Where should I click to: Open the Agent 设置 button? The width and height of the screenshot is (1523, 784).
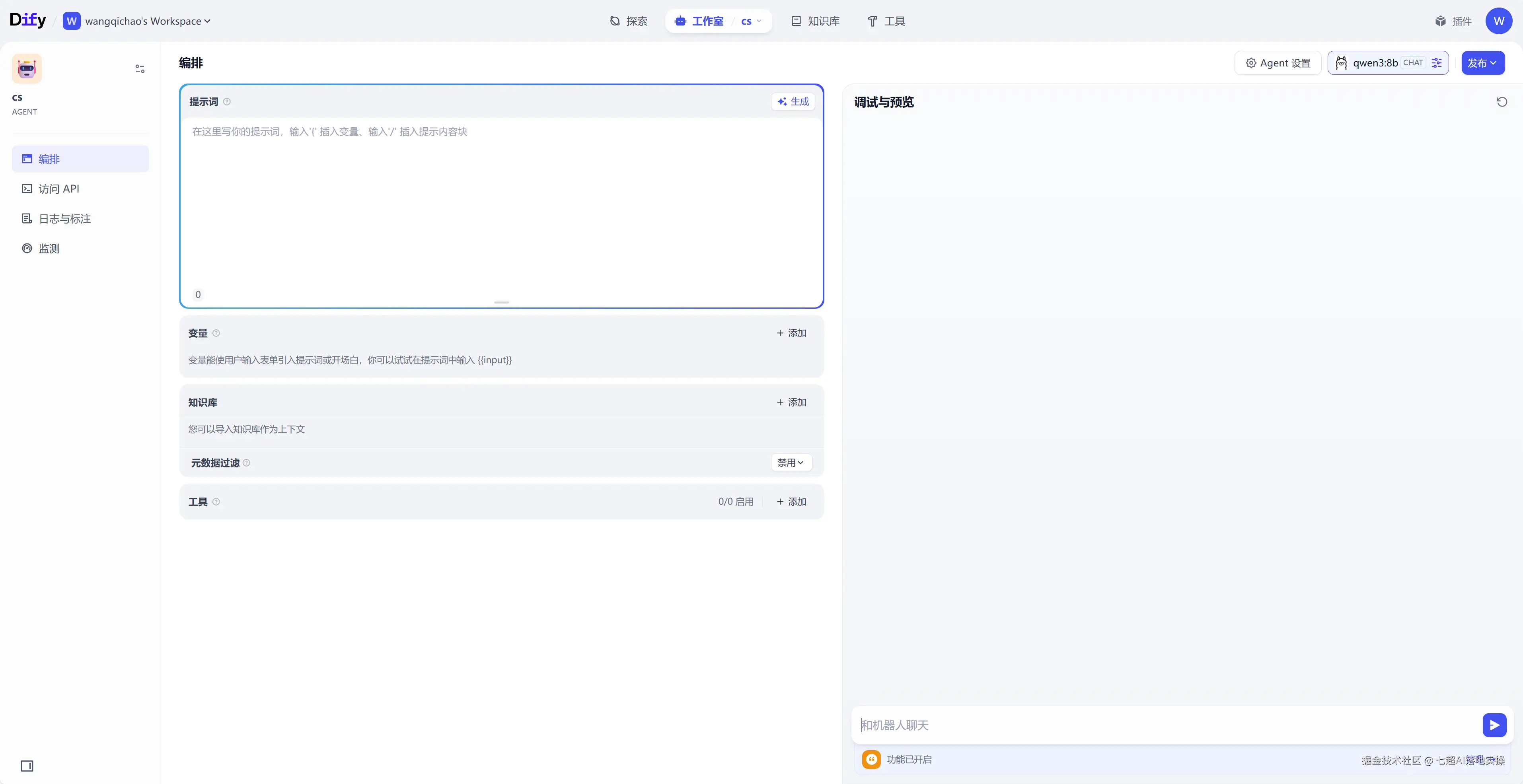(x=1278, y=63)
